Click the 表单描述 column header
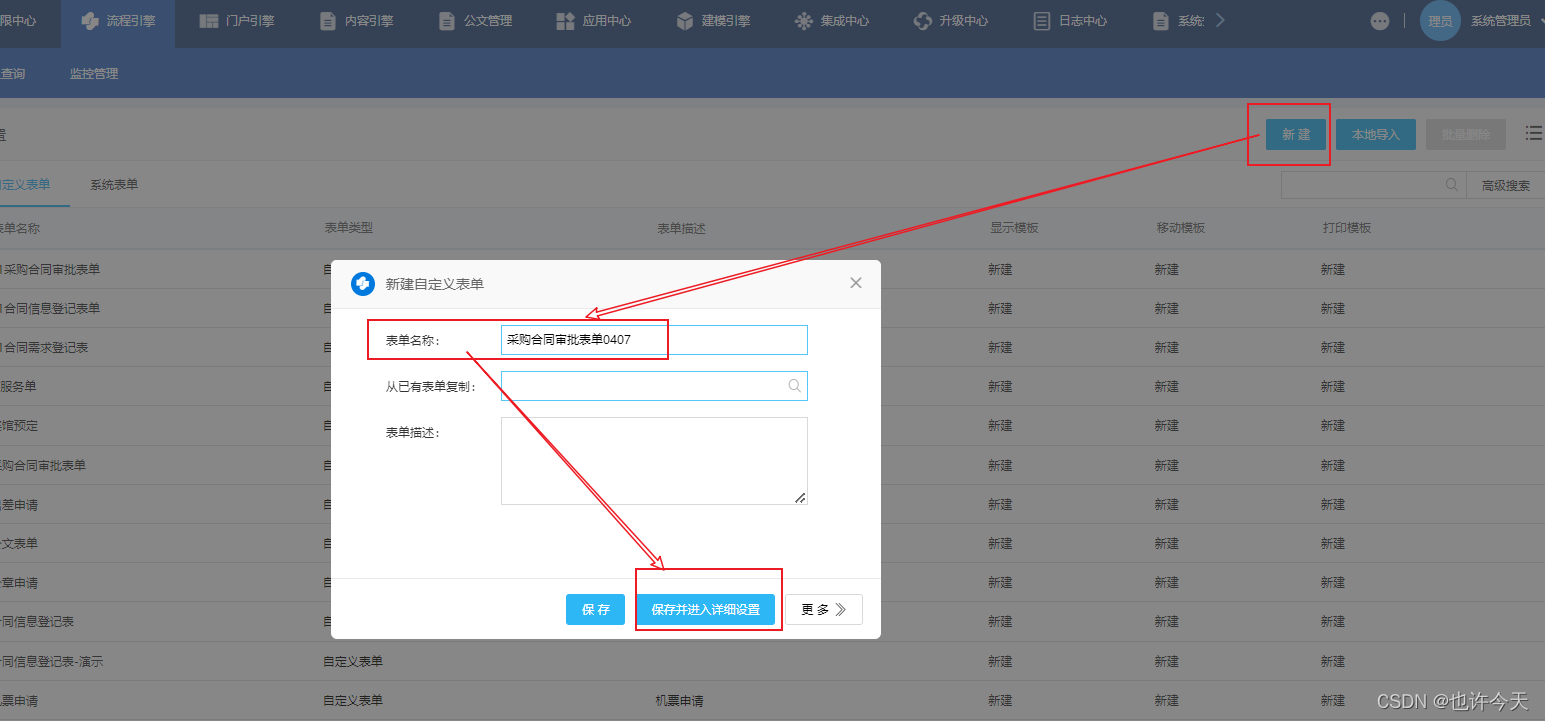1545x721 pixels. (x=681, y=228)
